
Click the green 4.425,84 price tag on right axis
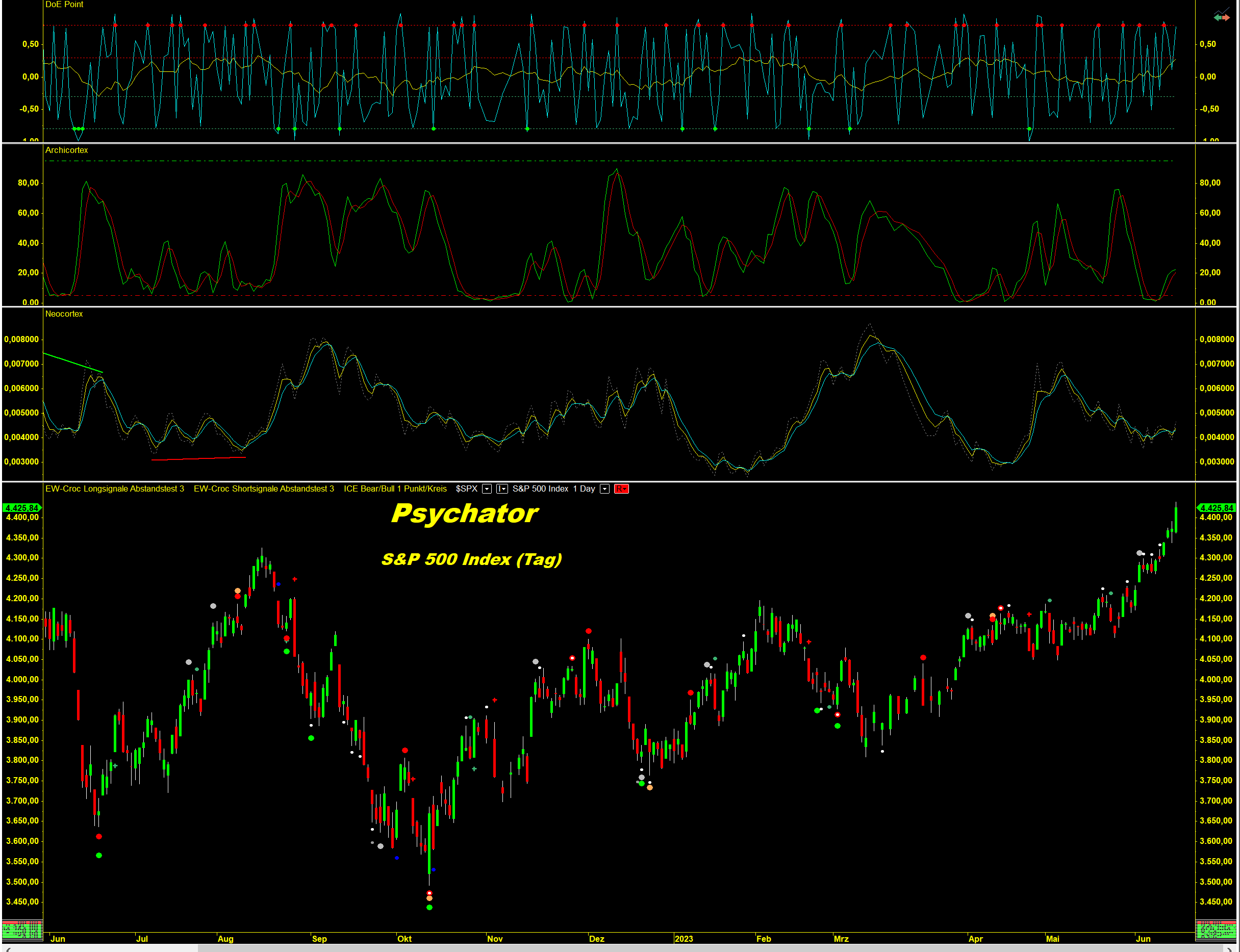[1216, 508]
